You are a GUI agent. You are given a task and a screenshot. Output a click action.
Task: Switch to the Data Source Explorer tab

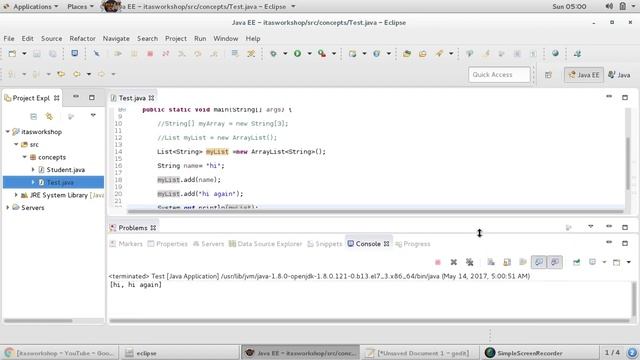coord(265,244)
